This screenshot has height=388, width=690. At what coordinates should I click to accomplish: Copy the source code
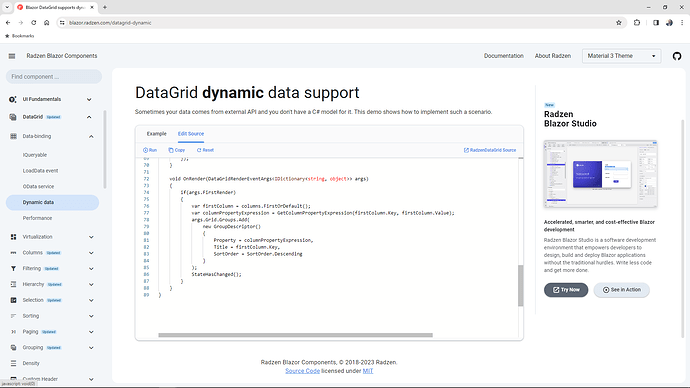tap(176, 150)
